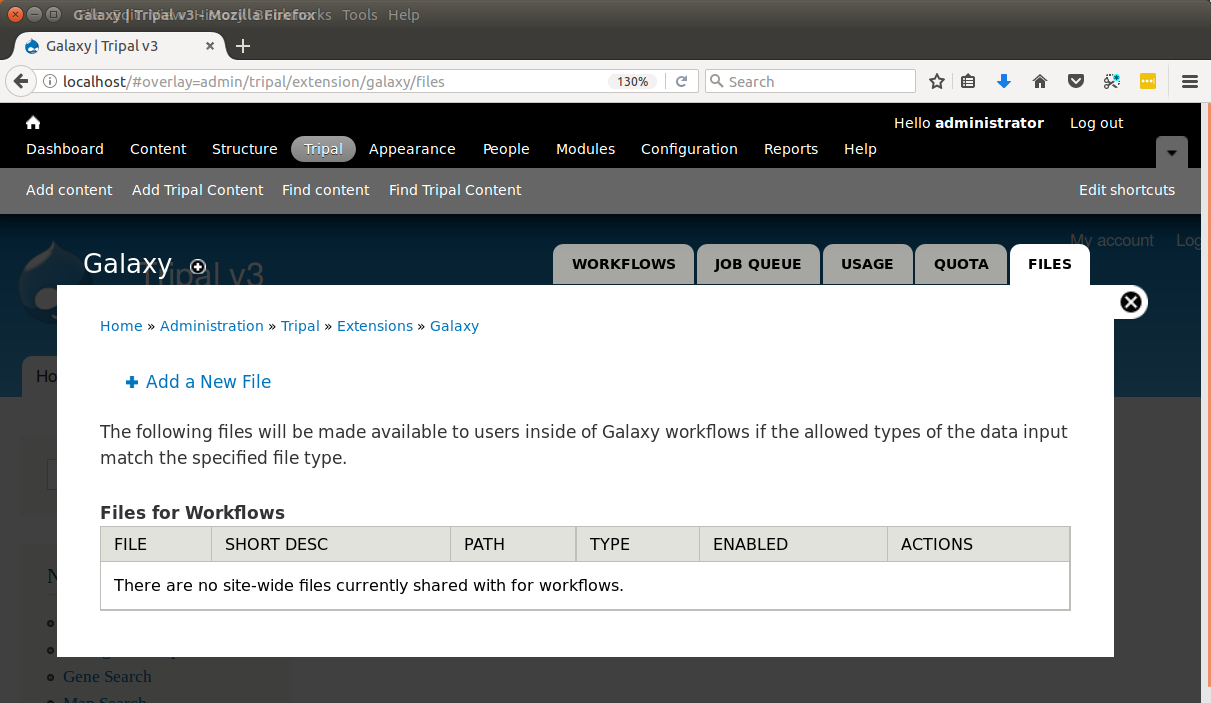Show site information icon in address bar
This screenshot has width=1211, height=703.
pos(49,82)
